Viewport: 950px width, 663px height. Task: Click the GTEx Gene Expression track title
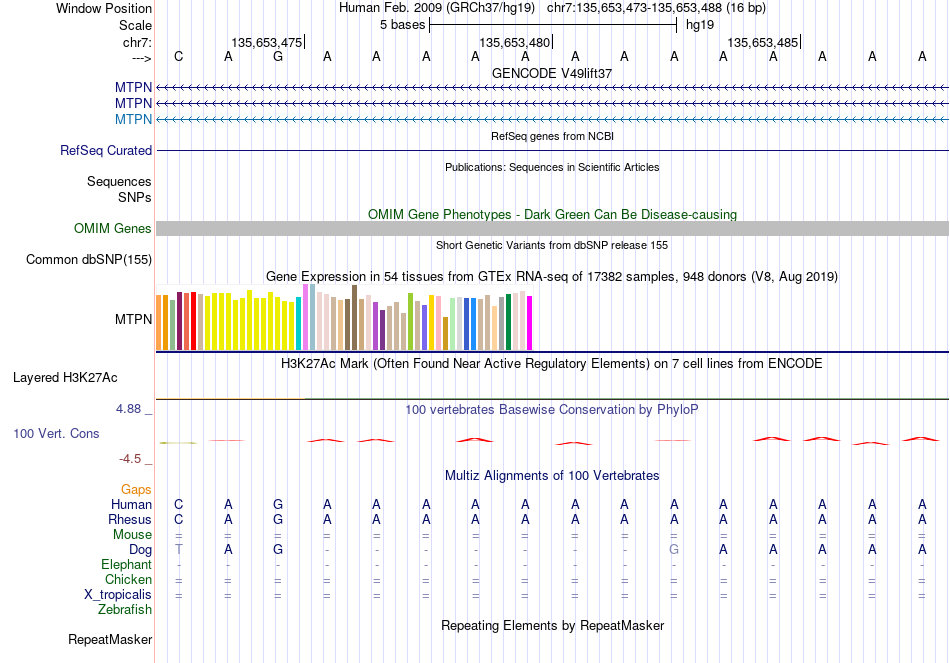(552, 277)
